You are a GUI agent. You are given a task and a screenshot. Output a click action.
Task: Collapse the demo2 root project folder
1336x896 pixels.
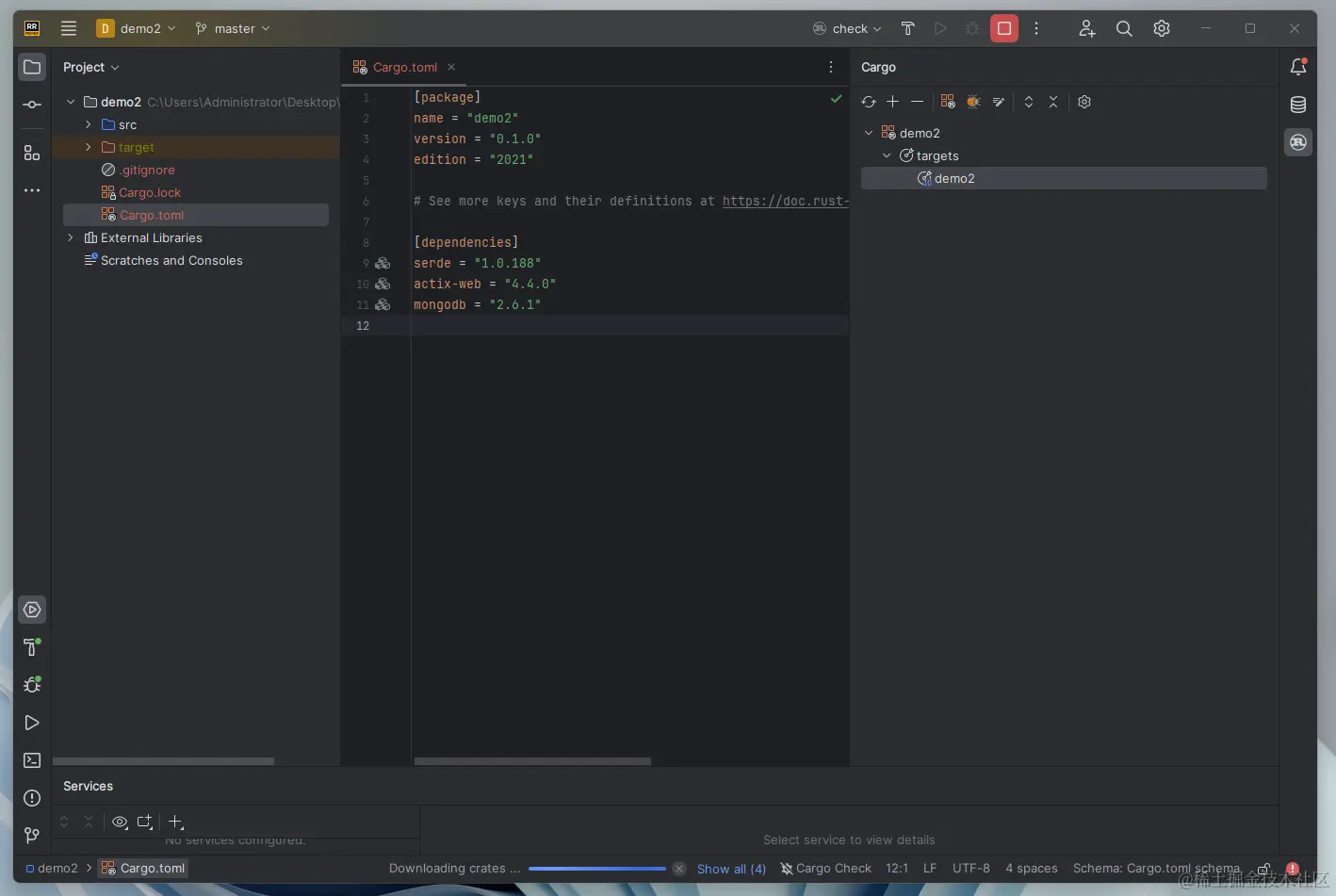(x=71, y=102)
